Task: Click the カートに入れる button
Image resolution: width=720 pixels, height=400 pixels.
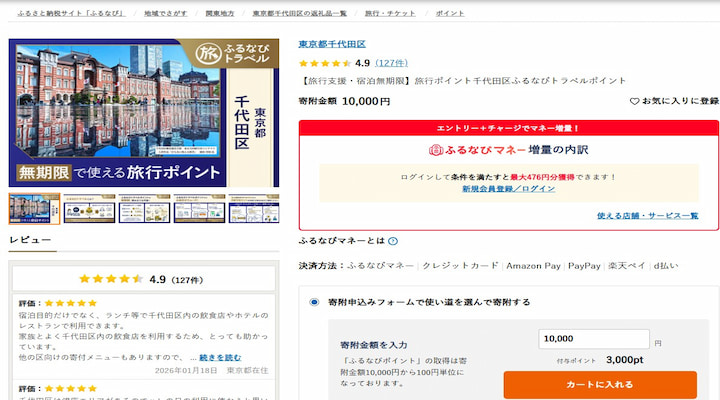Action: [x=600, y=384]
